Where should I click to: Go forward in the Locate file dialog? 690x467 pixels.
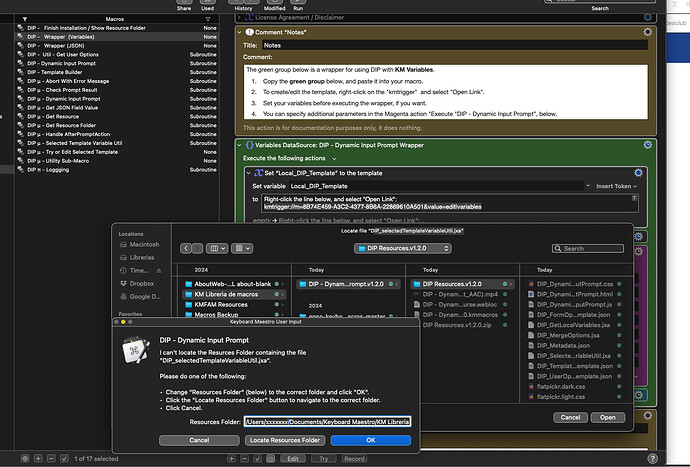pyautogui.click(x=197, y=248)
